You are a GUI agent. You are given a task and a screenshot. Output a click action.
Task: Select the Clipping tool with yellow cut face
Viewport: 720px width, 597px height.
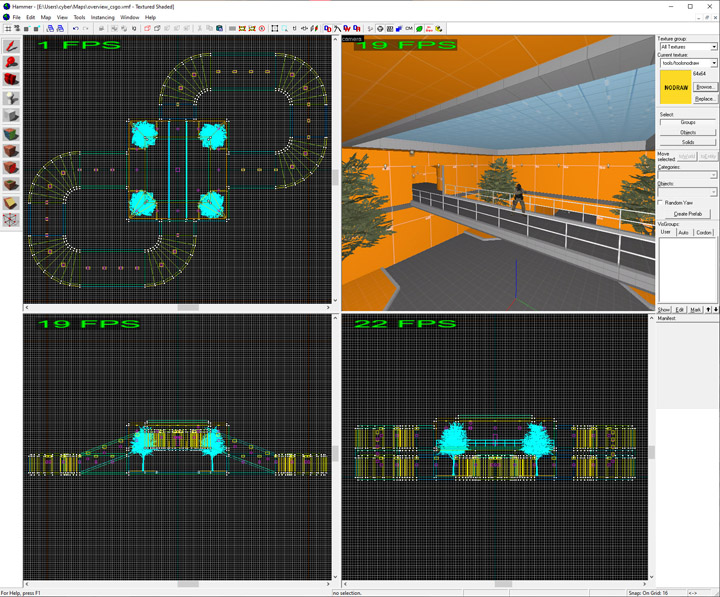[11, 203]
